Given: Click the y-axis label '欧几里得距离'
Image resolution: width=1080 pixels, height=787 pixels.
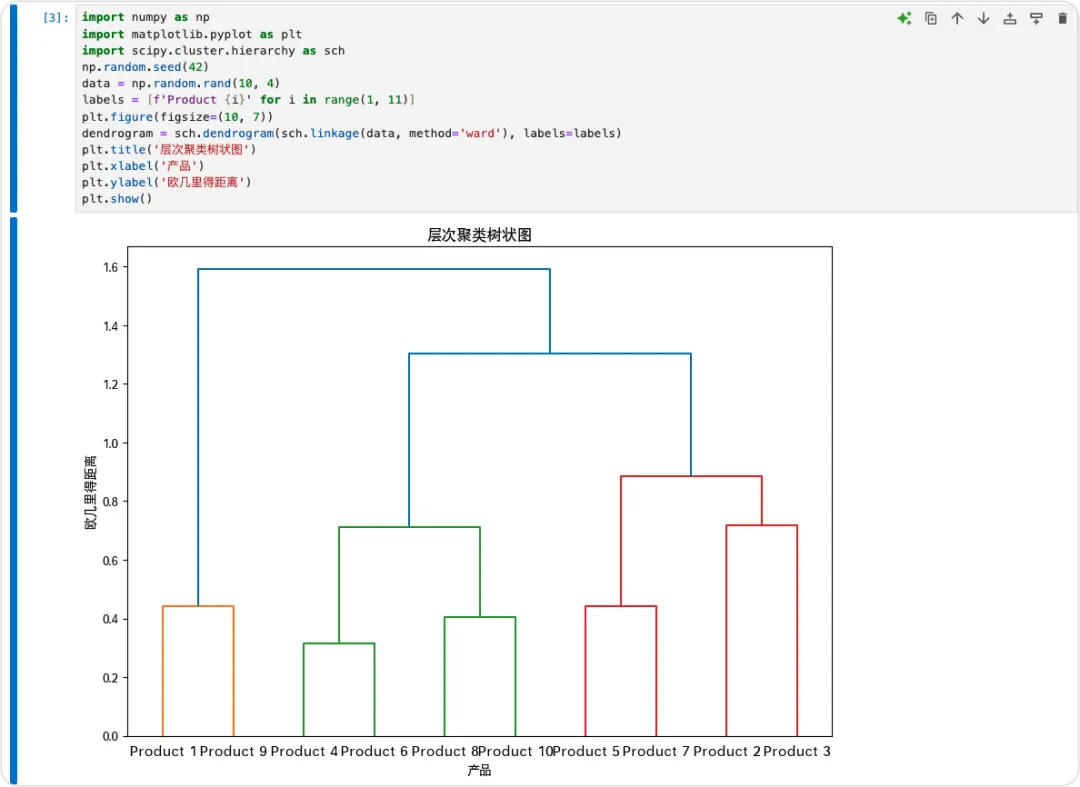Looking at the screenshot, I should pos(90,492).
